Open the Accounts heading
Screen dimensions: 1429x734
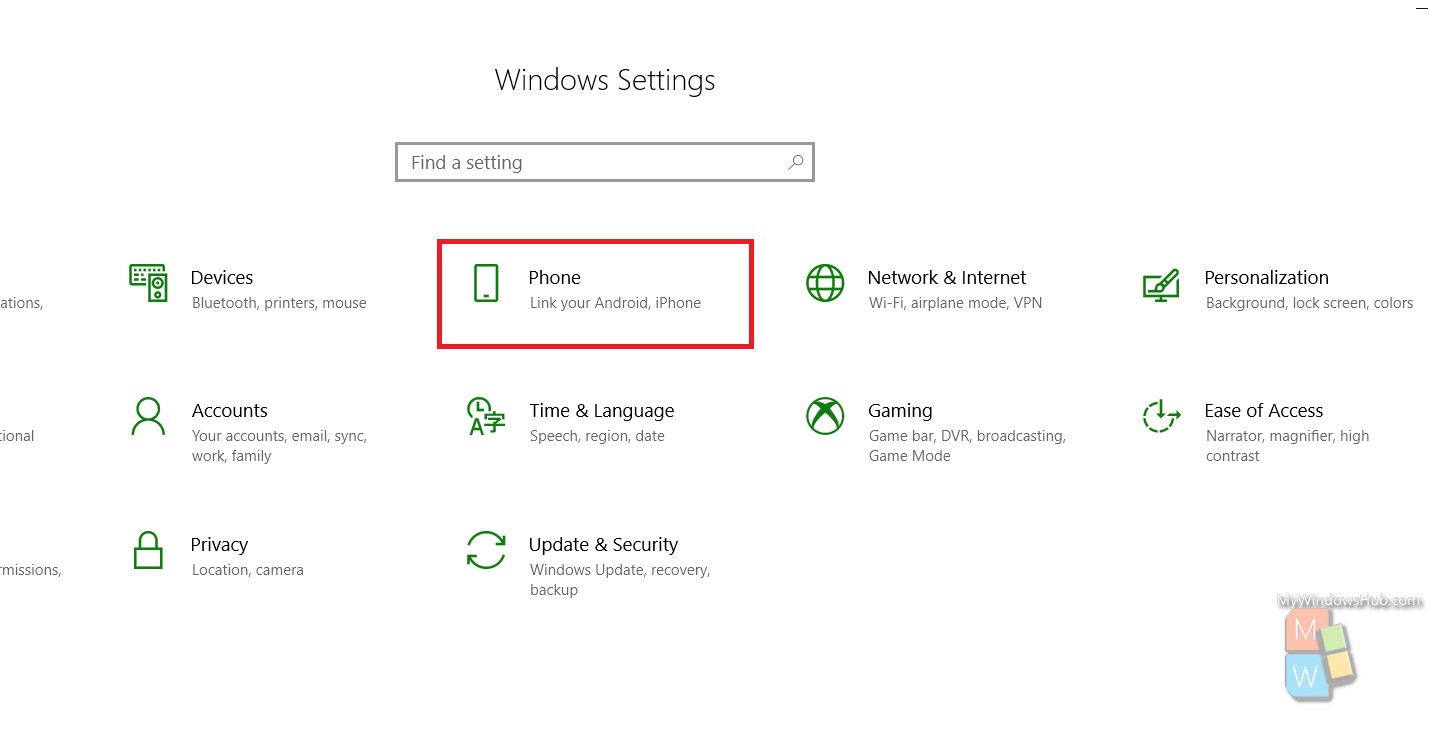click(230, 410)
